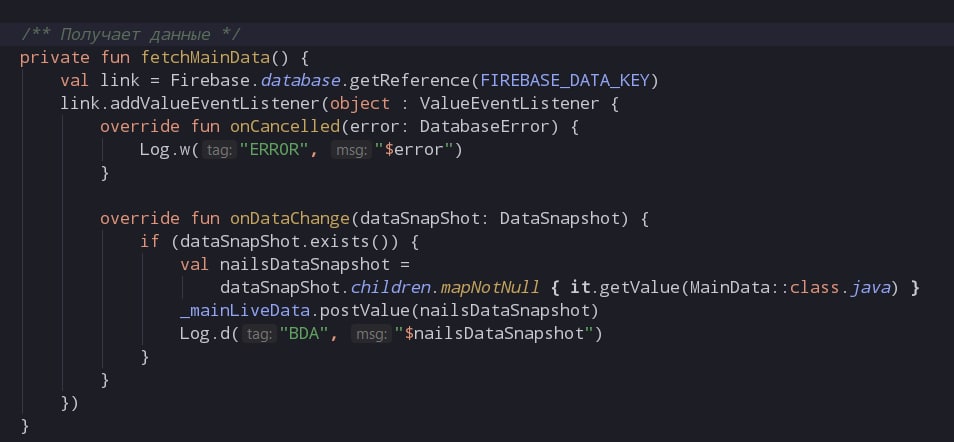Viewport: 954px width, 442px height.
Task: Click the Log.w call
Action: [165, 150]
